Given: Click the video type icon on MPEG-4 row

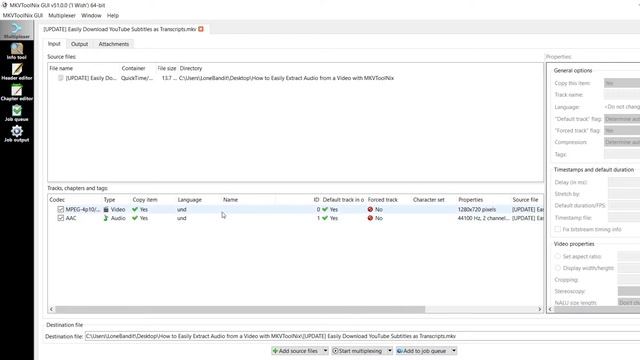Looking at the screenshot, I should (106, 209).
